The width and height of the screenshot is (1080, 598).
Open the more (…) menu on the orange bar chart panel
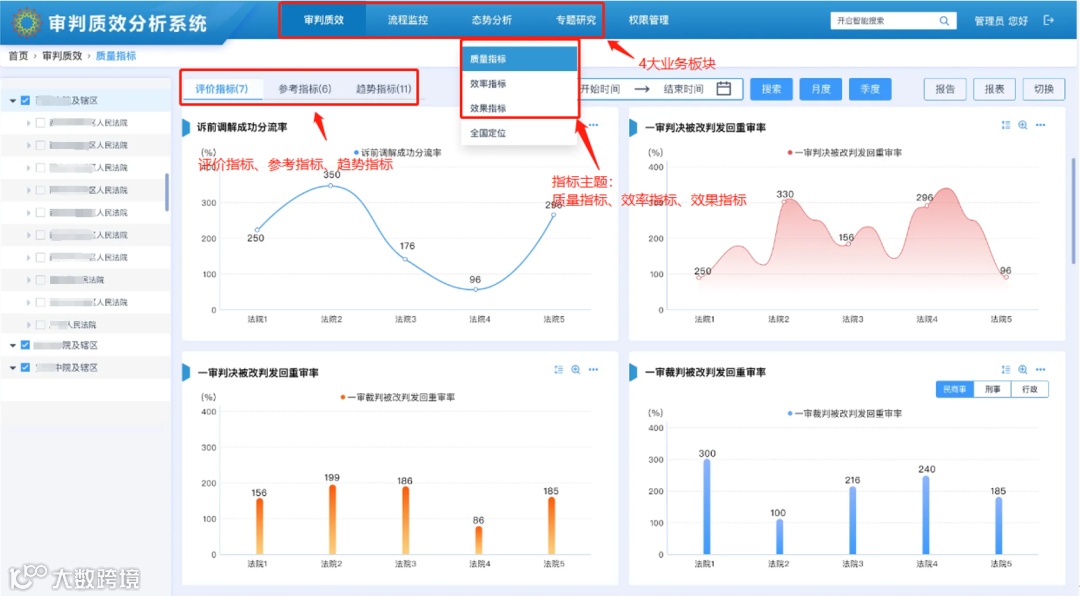tap(593, 370)
